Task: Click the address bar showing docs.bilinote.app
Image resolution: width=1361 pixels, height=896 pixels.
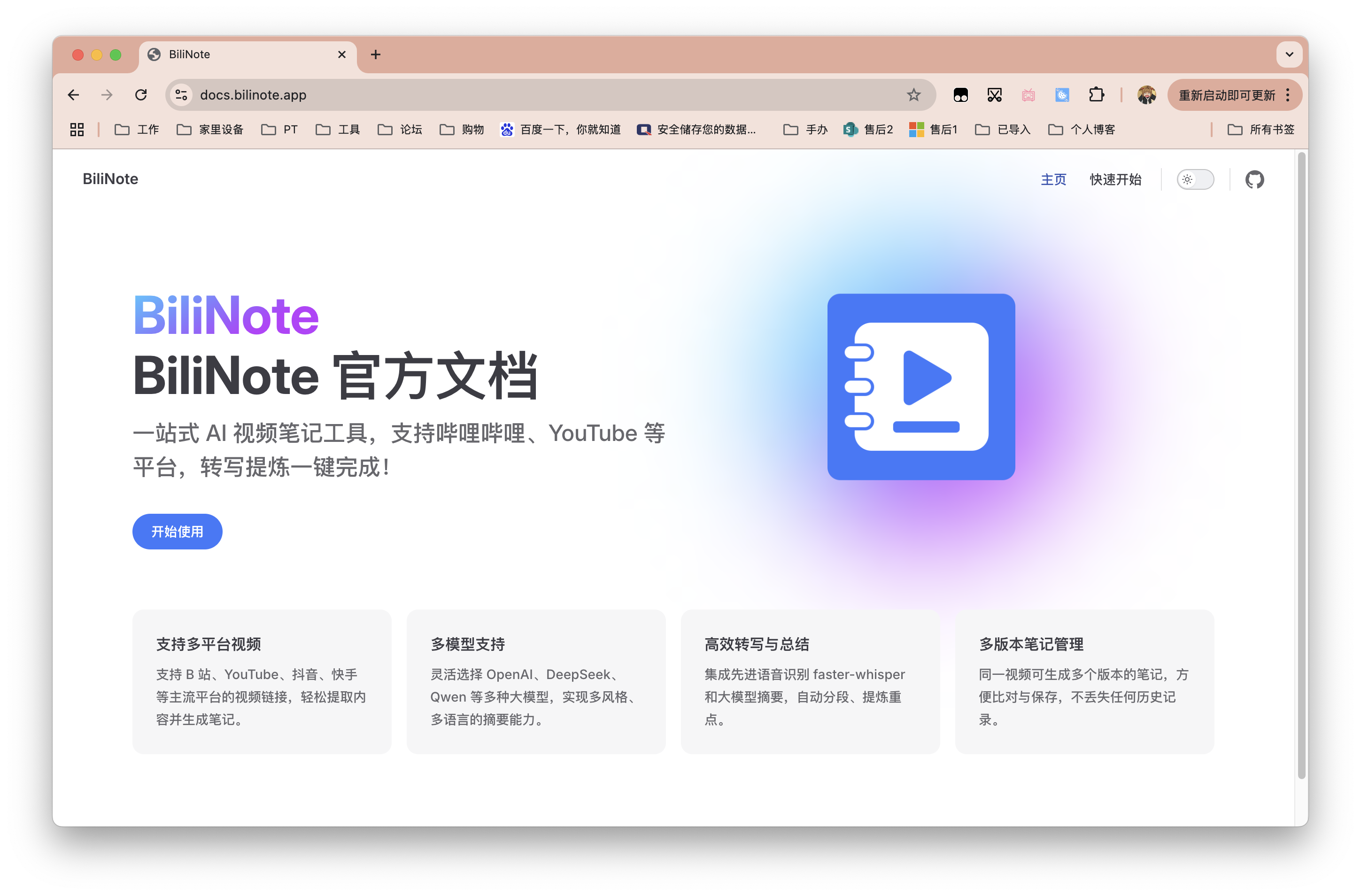Action: click(515, 94)
